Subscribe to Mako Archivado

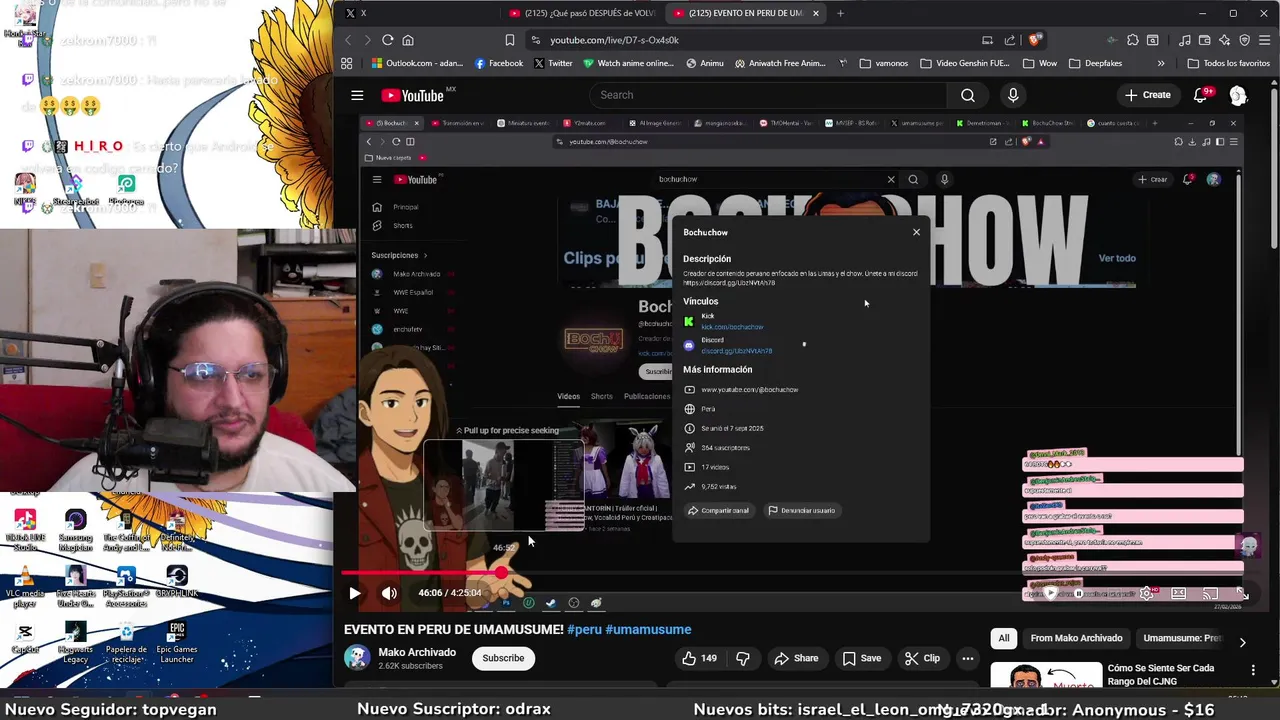click(x=503, y=658)
